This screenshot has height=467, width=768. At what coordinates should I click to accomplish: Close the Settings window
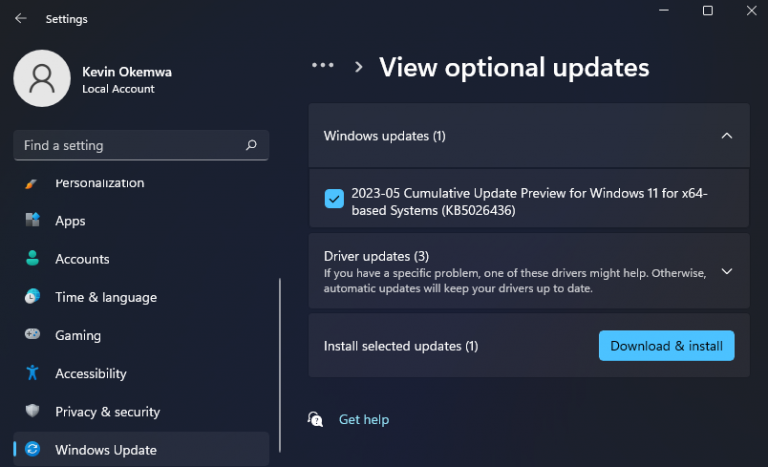751,10
